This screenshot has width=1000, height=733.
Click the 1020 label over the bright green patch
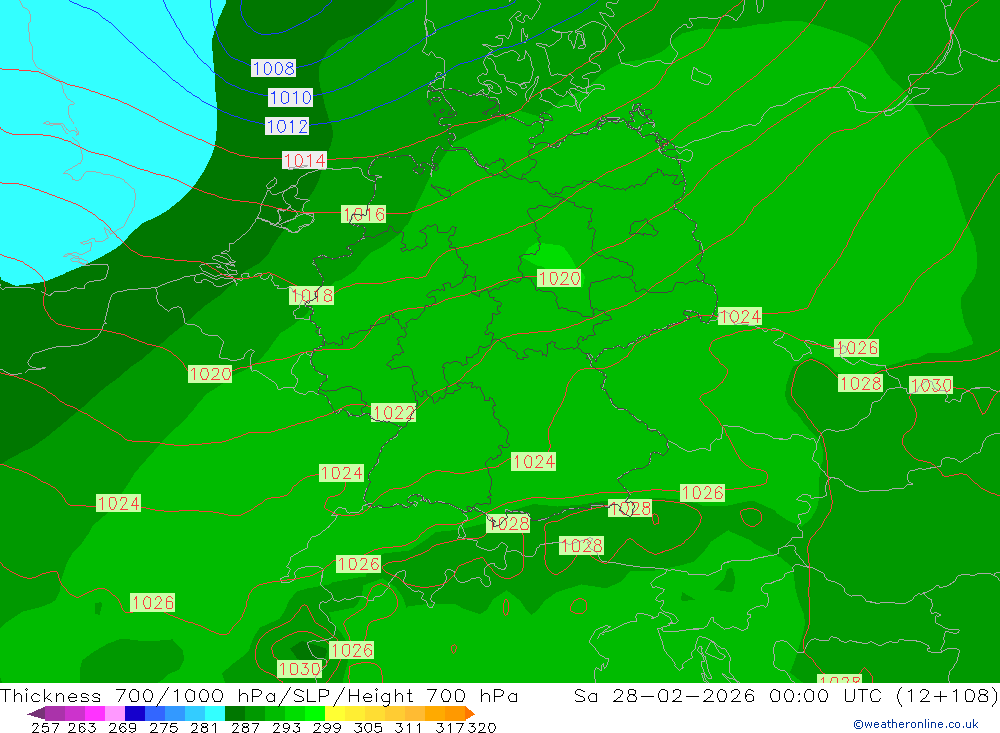click(x=559, y=278)
